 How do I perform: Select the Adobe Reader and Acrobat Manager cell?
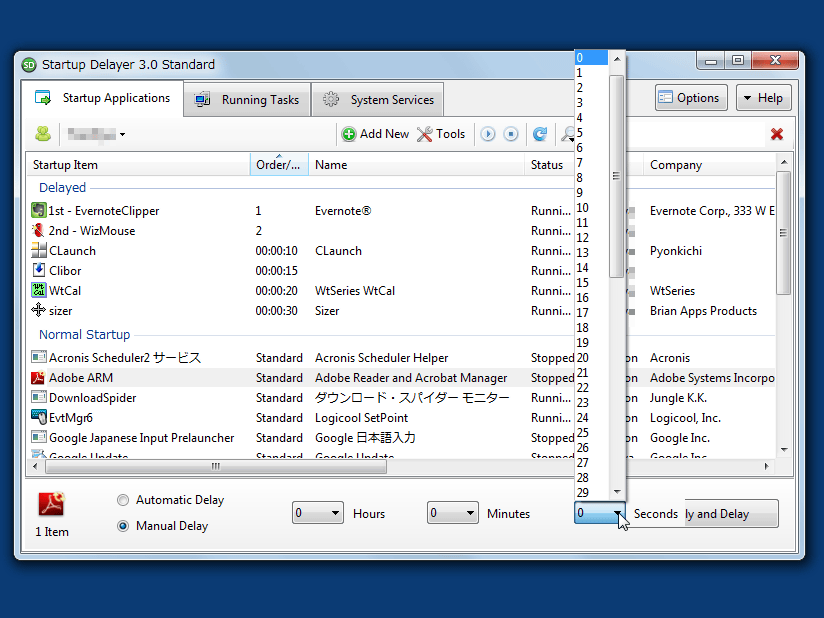411,378
